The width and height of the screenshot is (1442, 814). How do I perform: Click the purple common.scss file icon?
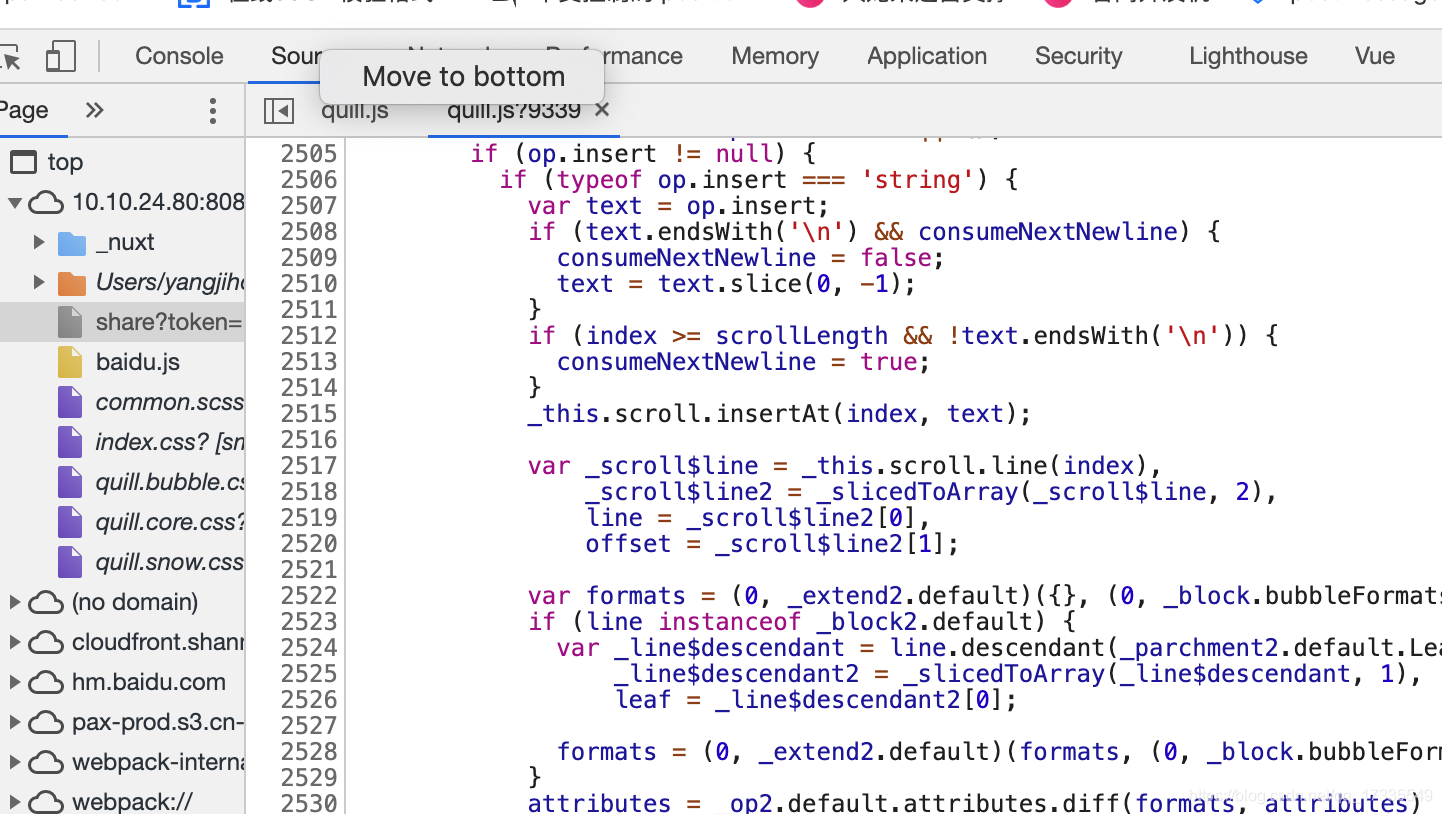(x=70, y=402)
